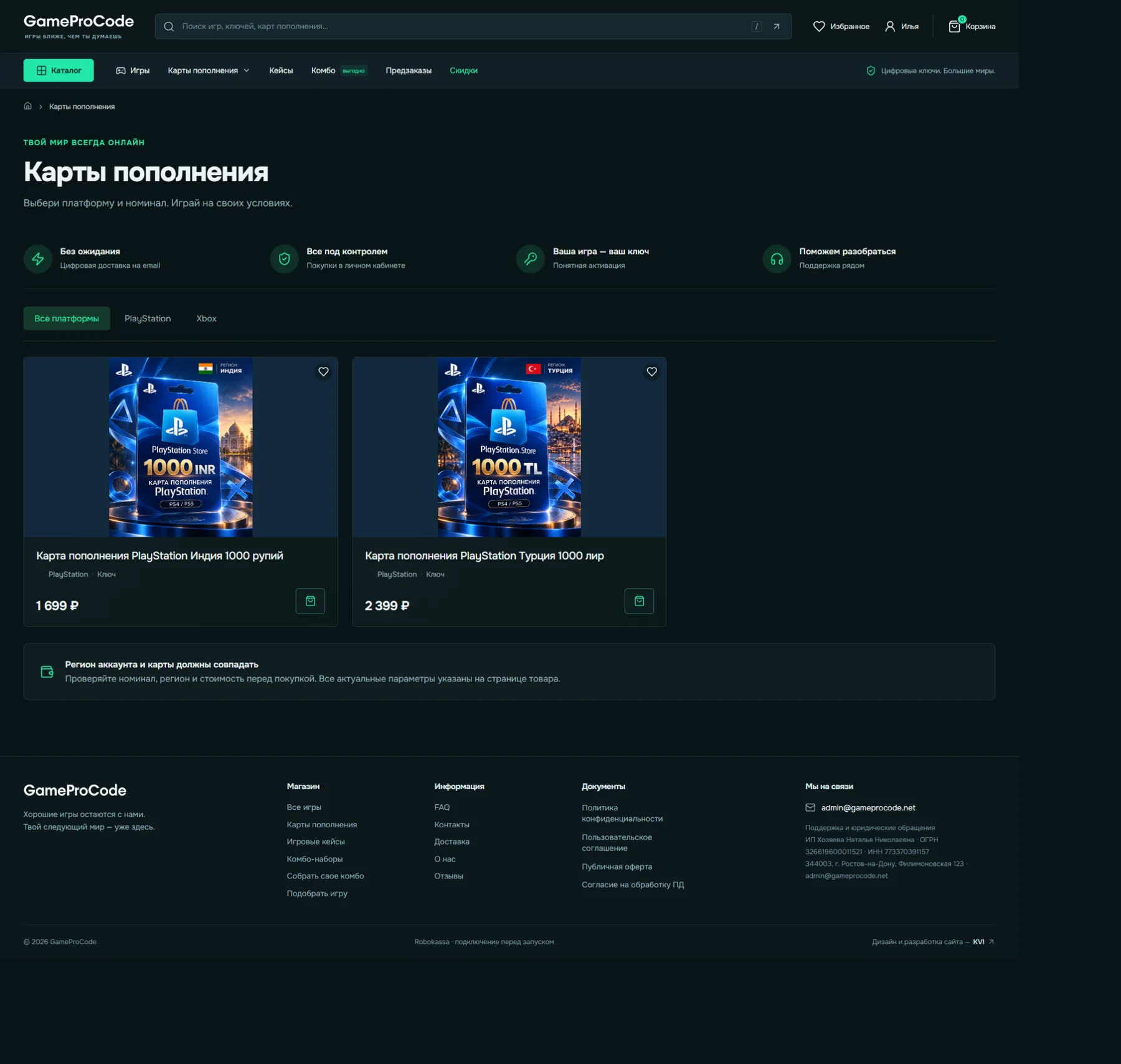Click the mail envelope icon in footer
1121x1064 pixels.
[810, 807]
